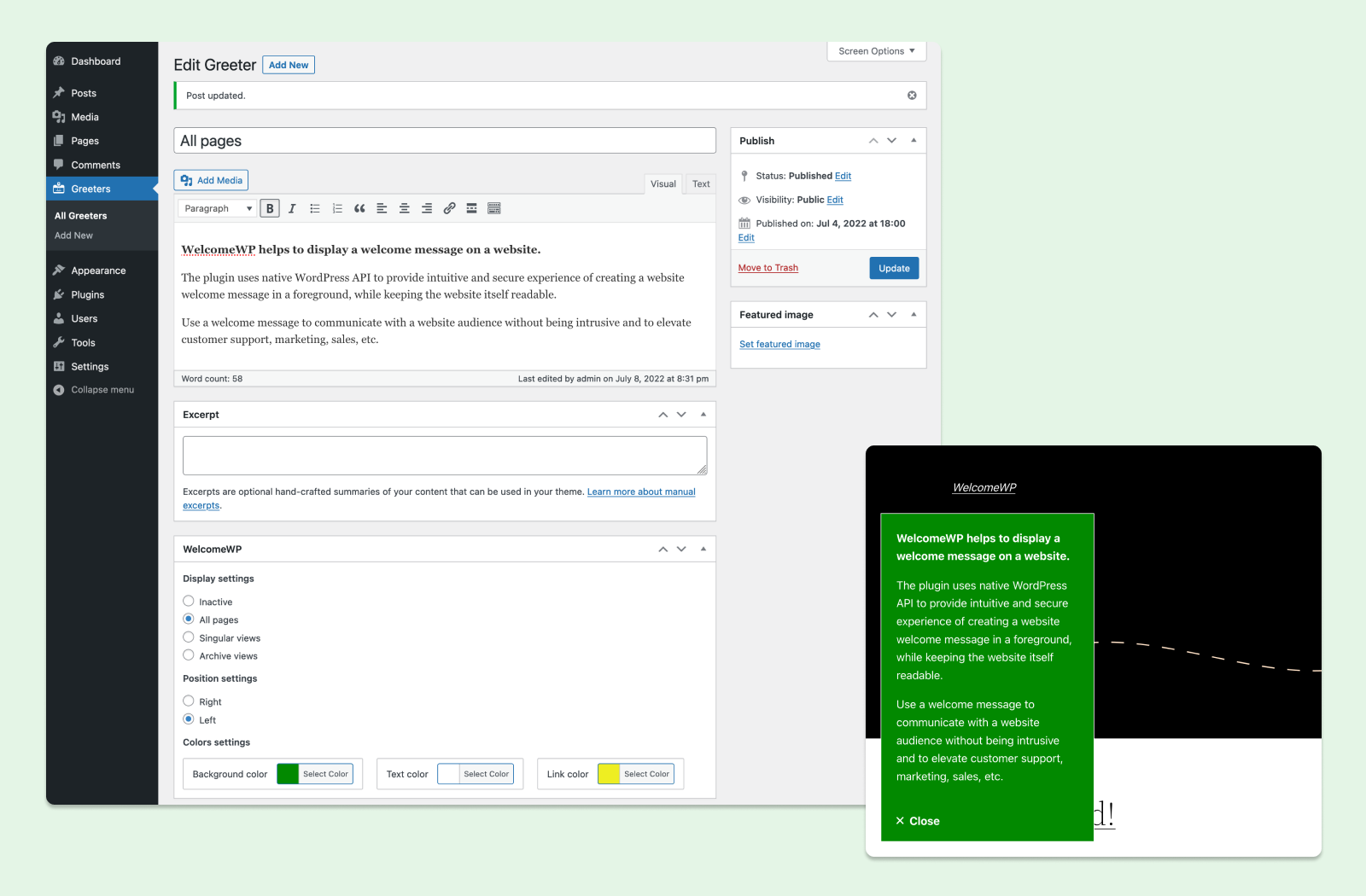
Task: Move the Featured image box up
Action: click(873, 315)
